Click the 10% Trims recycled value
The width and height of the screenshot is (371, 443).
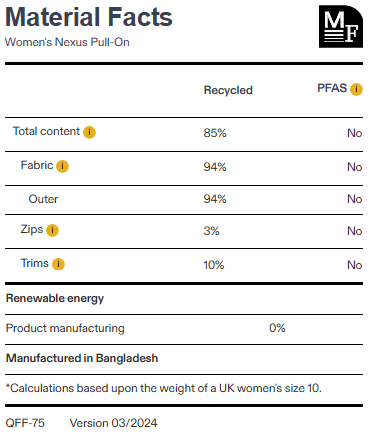pos(214,265)
